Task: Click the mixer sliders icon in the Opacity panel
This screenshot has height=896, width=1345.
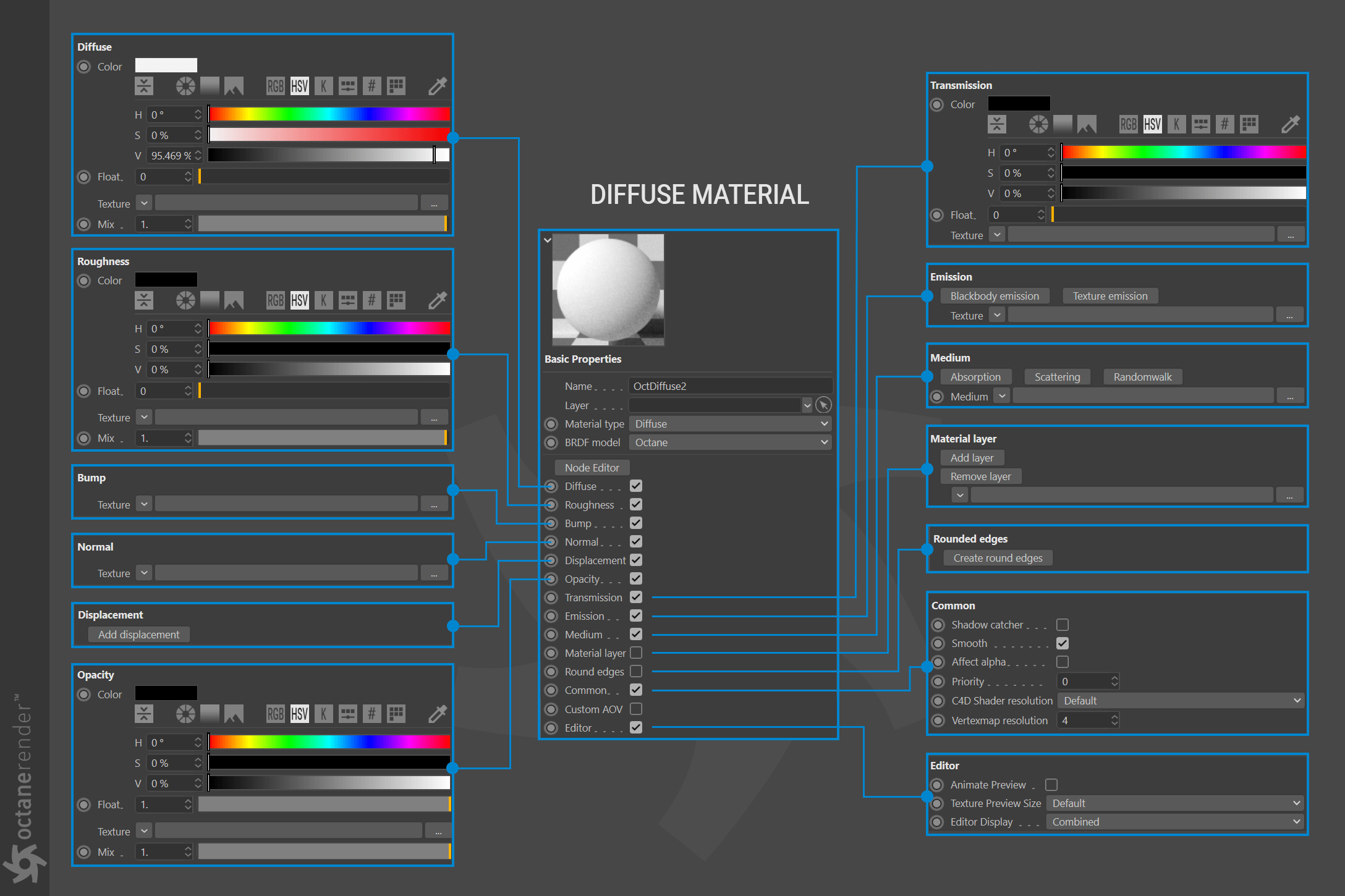Action: click(348, 714)
